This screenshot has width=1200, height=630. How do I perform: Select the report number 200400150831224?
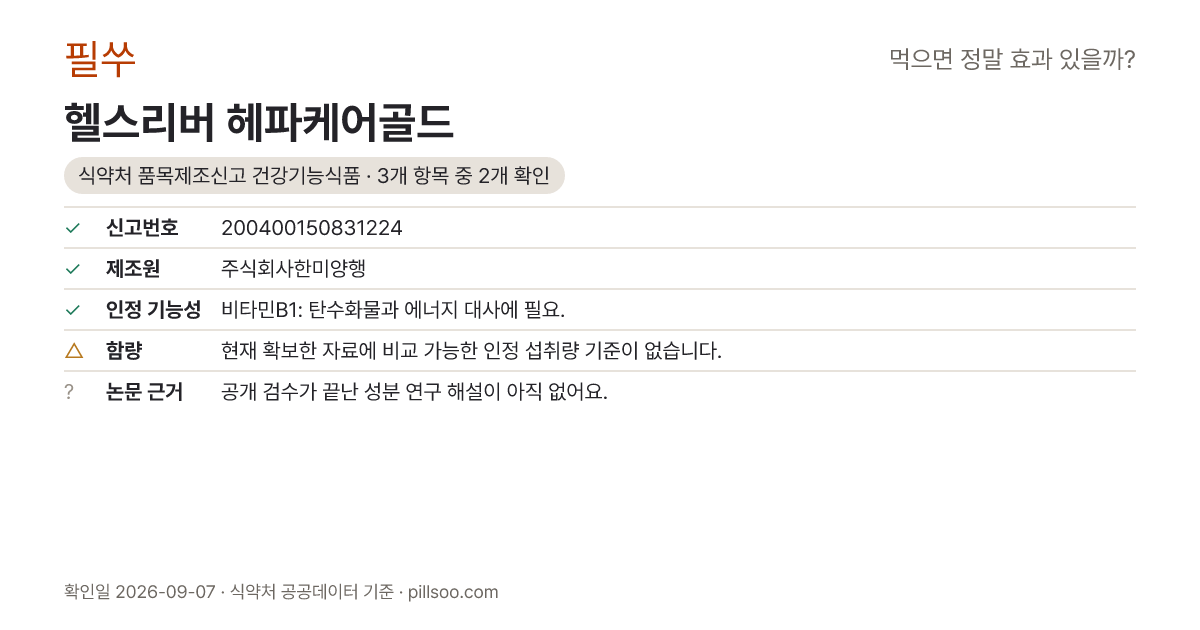(312, 228)
